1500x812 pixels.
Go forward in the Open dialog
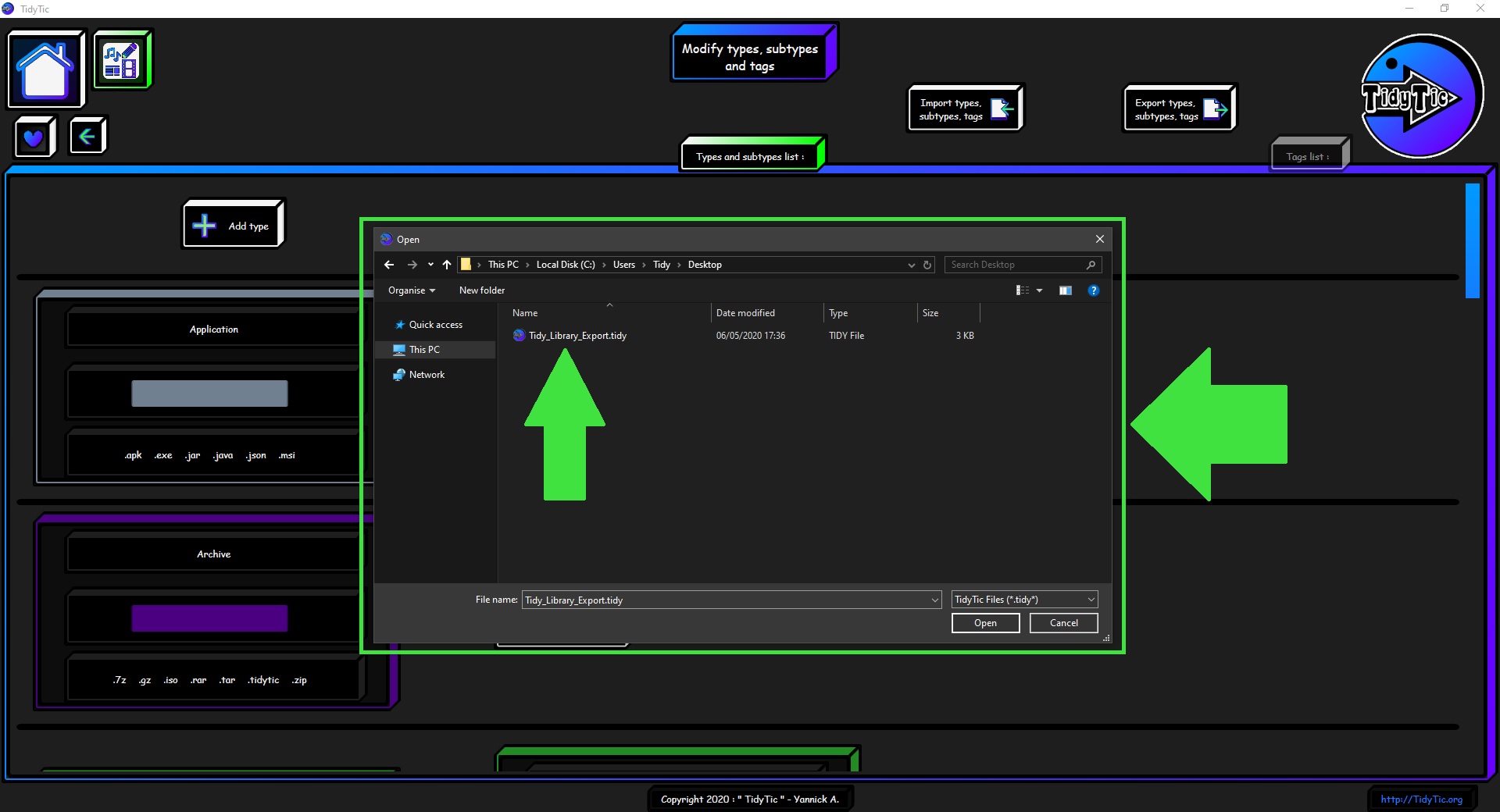coord(412,265)
